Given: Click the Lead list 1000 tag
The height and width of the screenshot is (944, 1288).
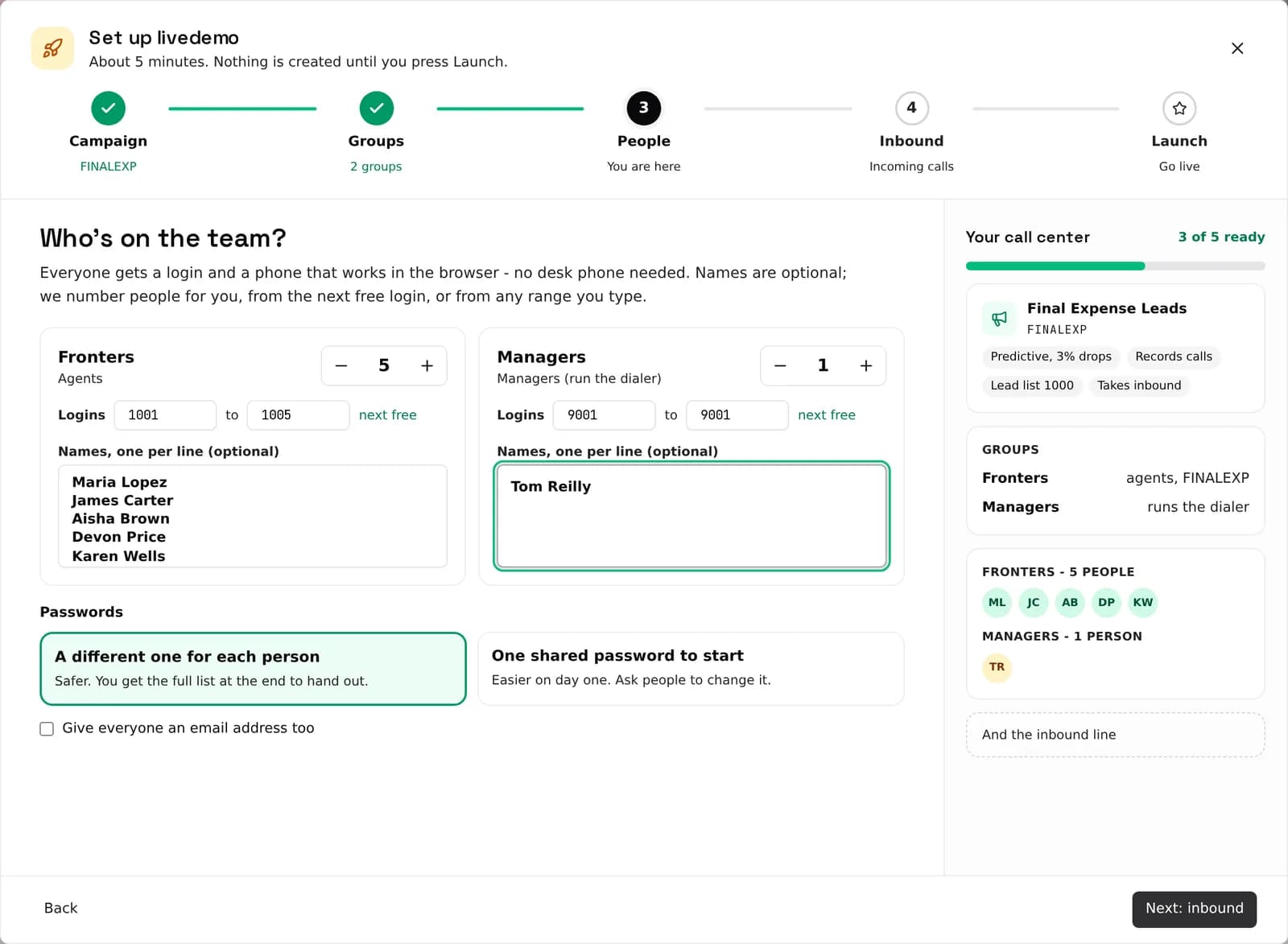Looking at the screenshot, I should point(1032,385).
